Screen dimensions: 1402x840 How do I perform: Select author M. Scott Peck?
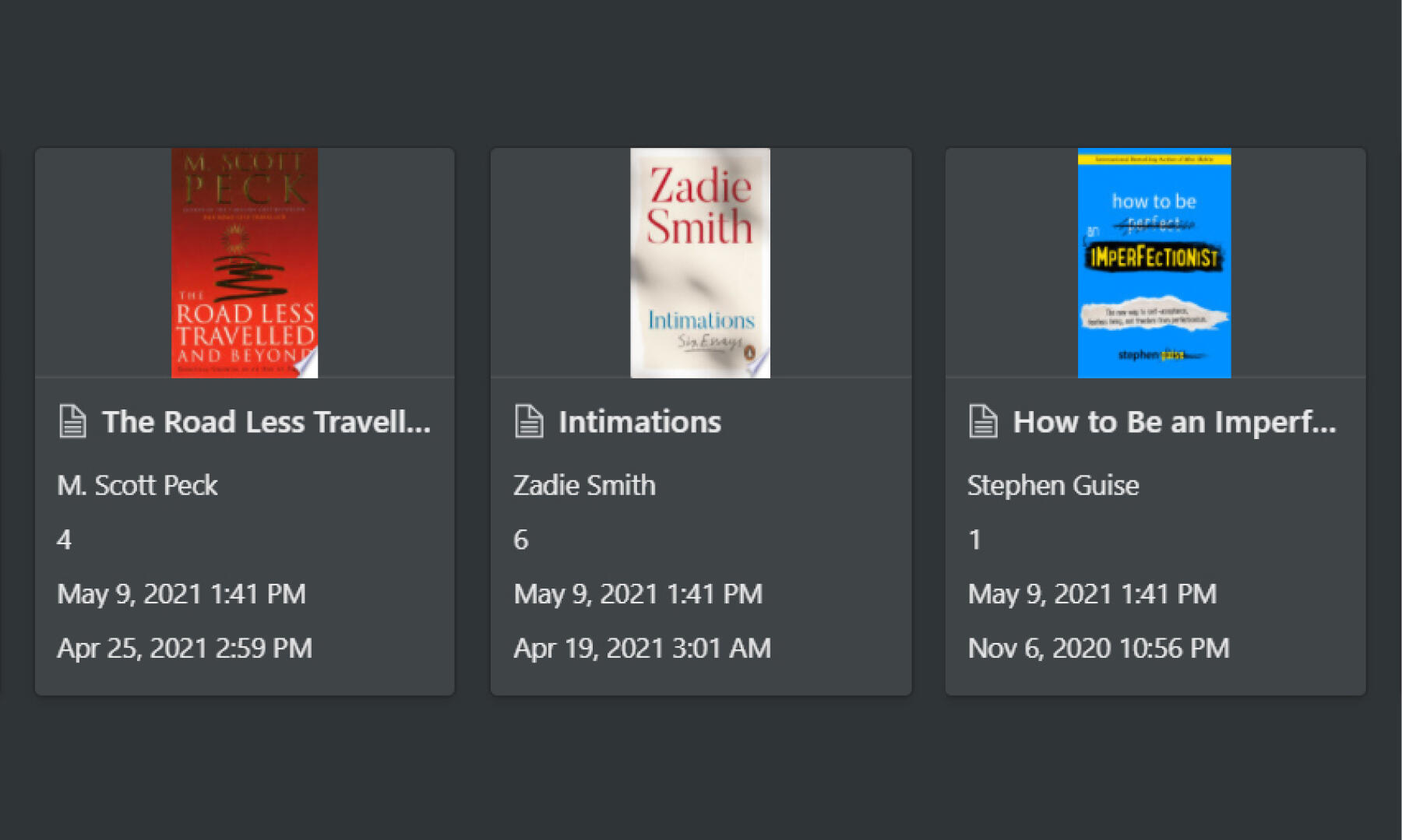tap(138, 485)
